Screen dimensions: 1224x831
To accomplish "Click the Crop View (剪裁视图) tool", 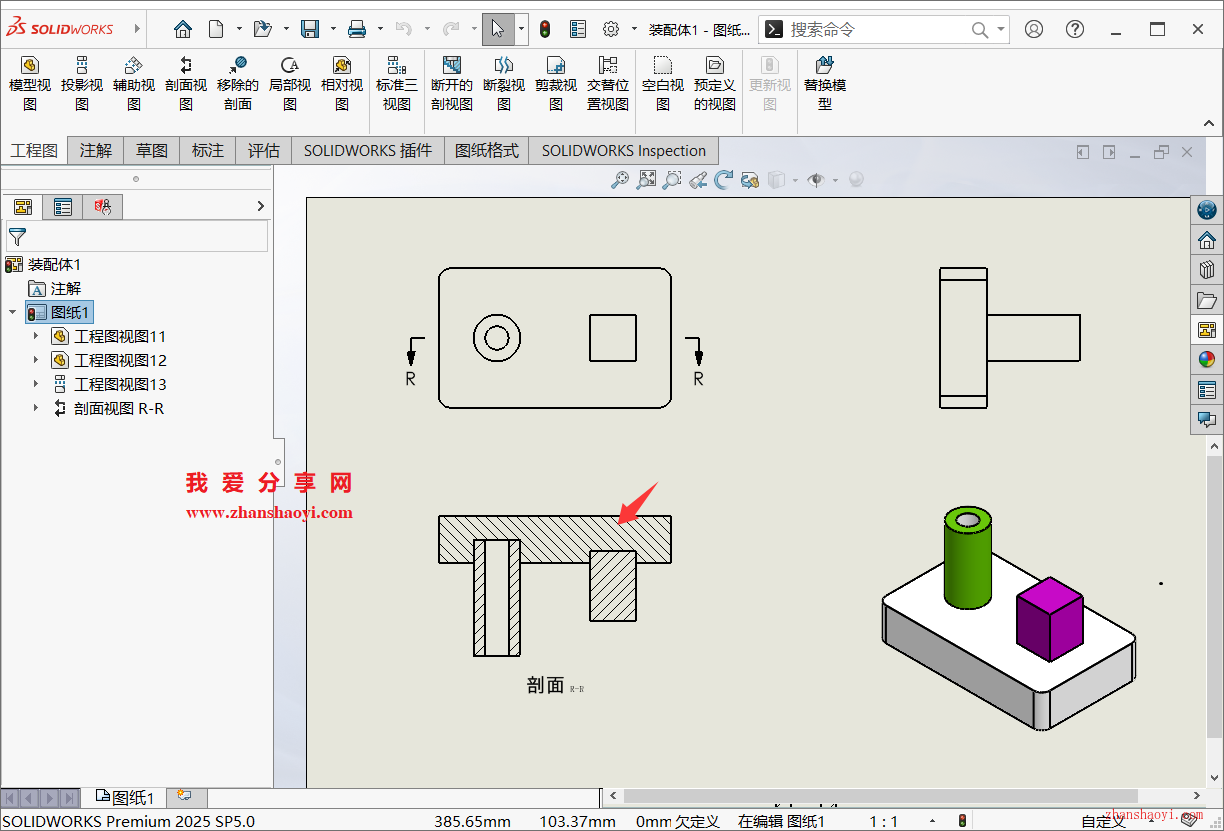I will (556, 83).
